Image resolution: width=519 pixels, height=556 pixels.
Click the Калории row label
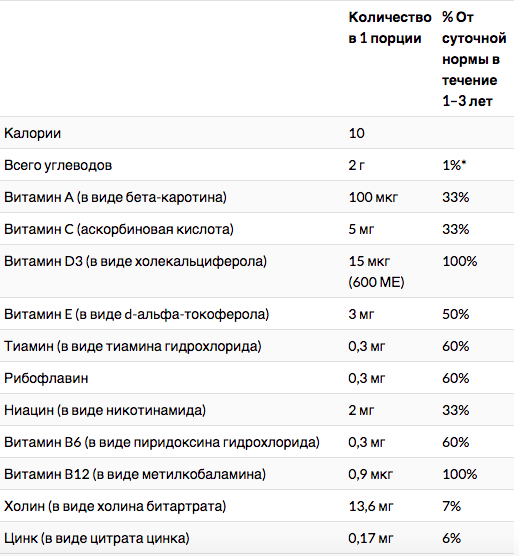click(32, 133)
